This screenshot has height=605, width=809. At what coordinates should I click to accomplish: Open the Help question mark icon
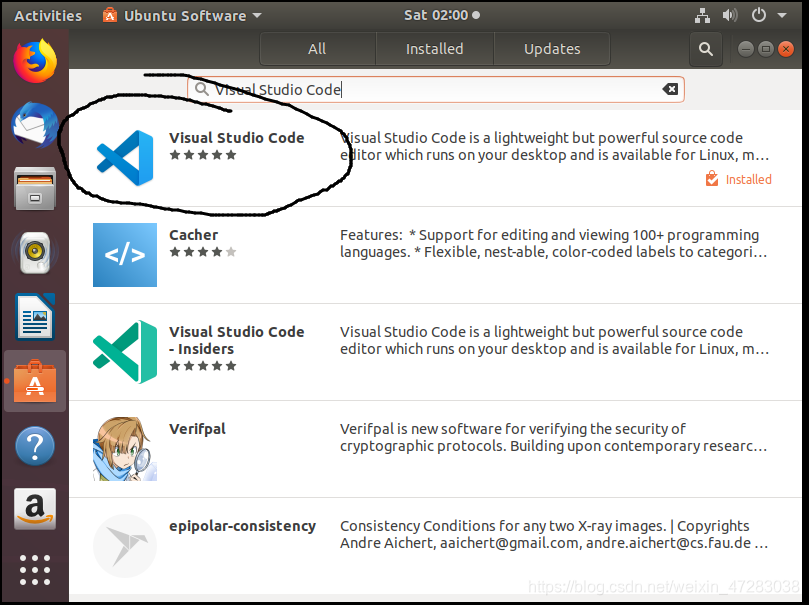coord(35,446)
